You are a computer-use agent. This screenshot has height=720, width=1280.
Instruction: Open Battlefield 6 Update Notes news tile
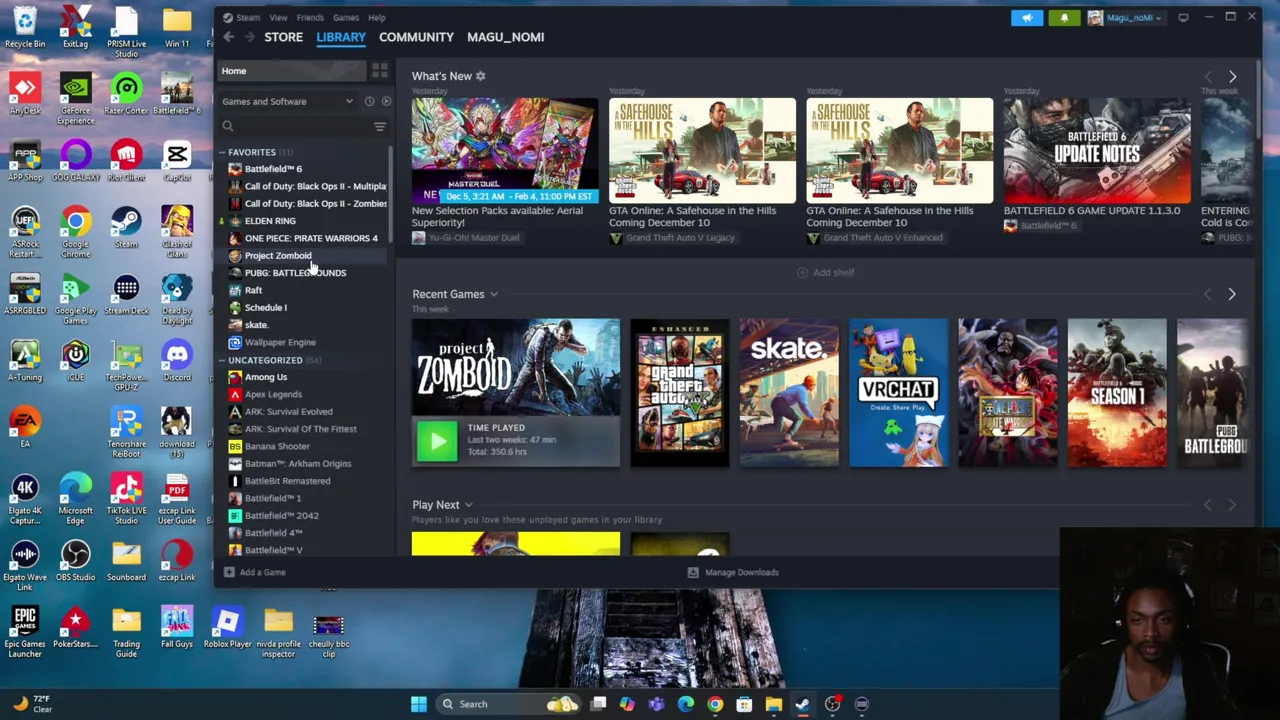pyautogui.click(x=1097, y=151)
